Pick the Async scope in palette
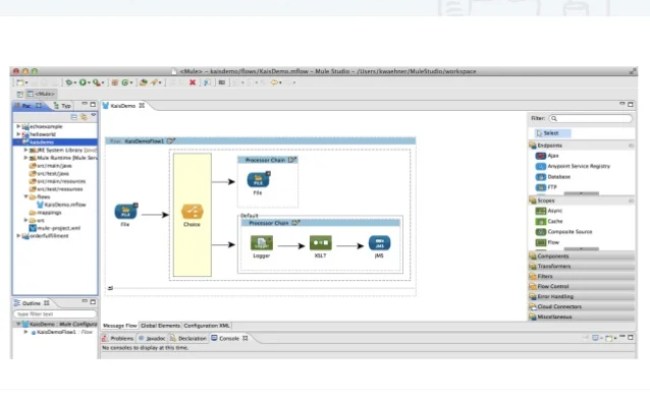The height and width of the screenshot is (400, 650). pyautogui.click(x=549, y=211)
